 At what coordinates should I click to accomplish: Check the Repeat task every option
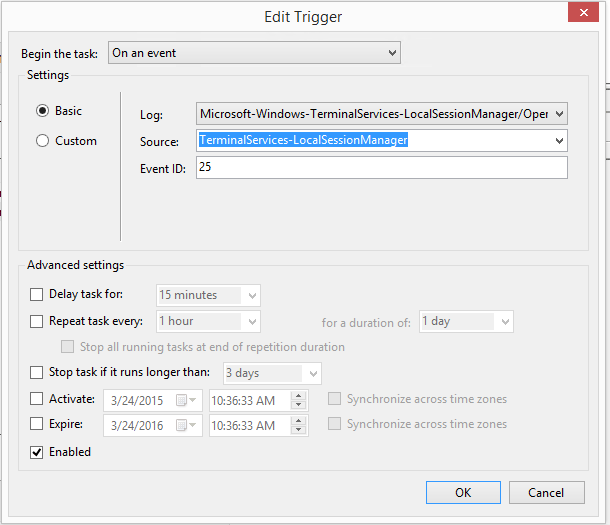point(37,322)
